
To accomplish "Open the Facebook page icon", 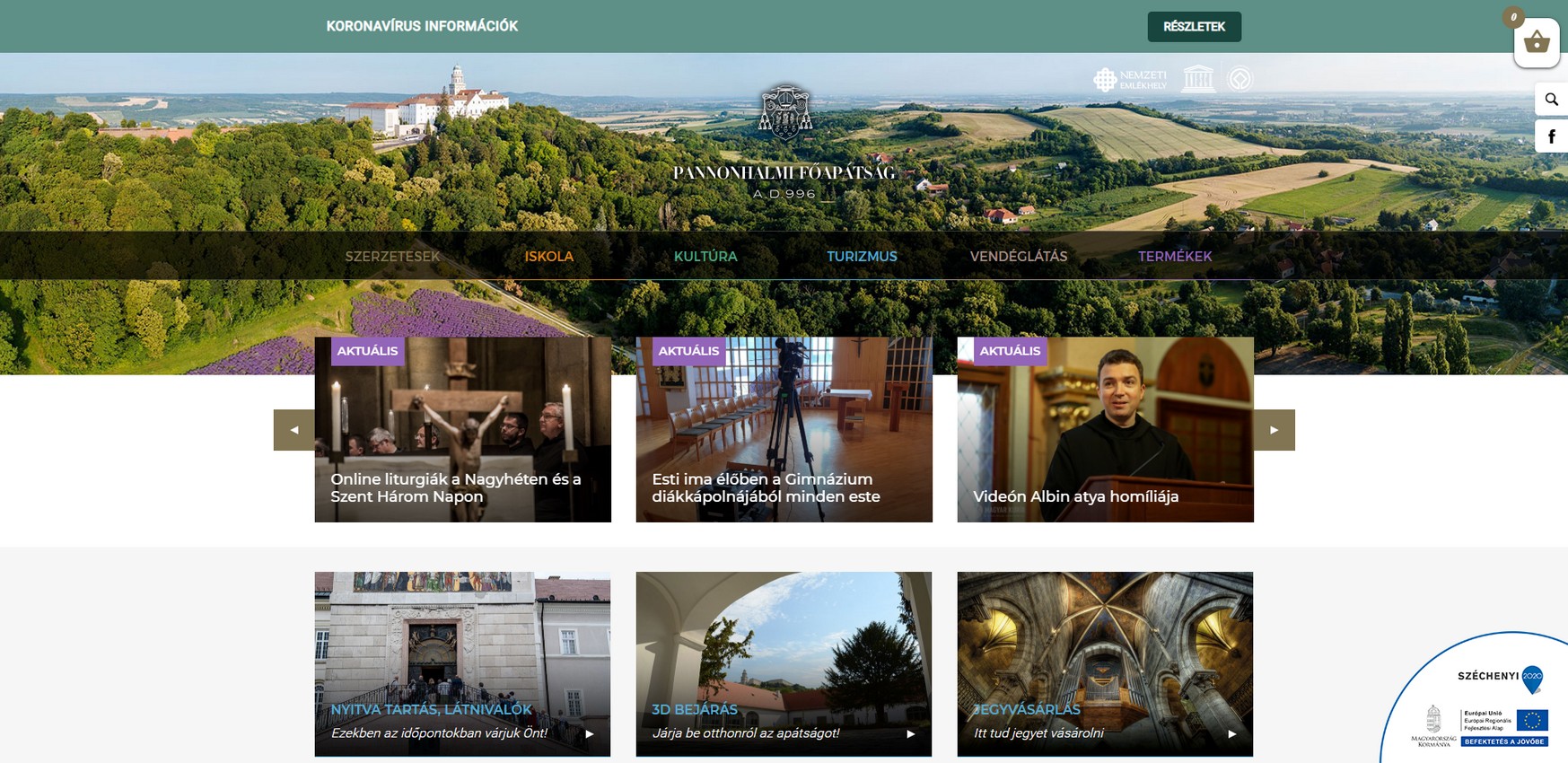I will pyautogui.click(x=1551, y=136).
